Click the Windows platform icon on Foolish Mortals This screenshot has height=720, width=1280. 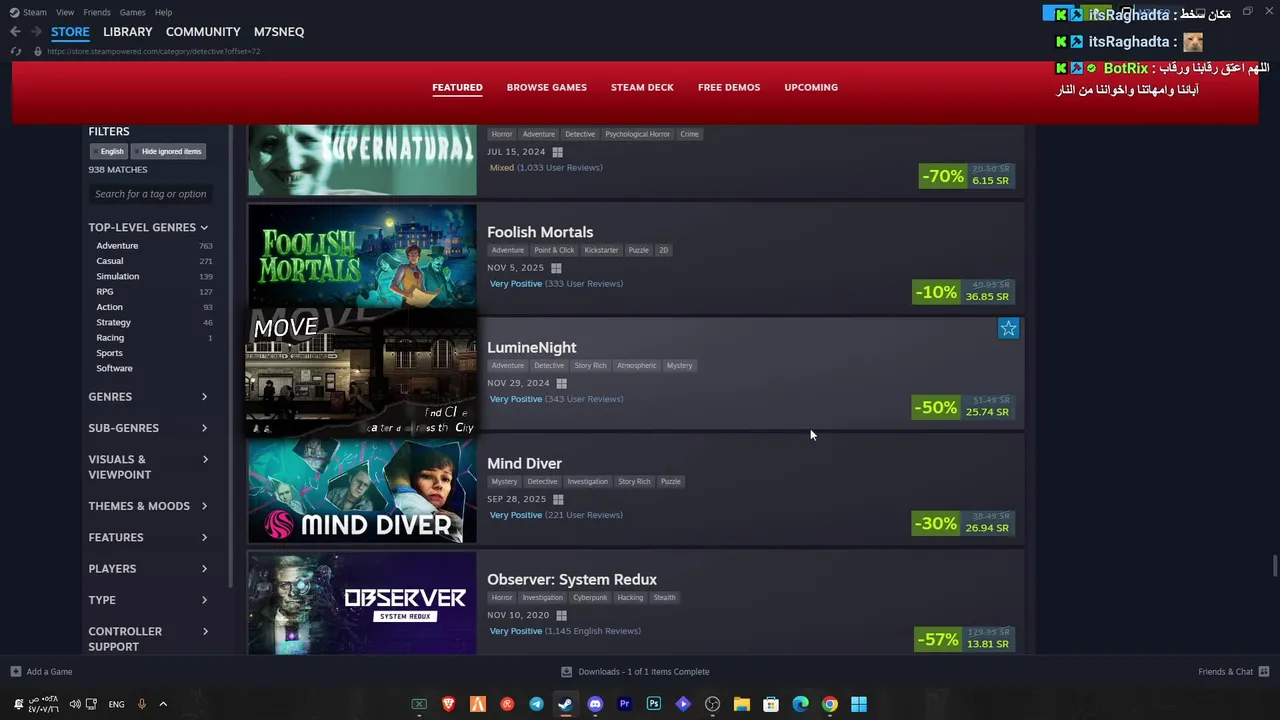556,268
